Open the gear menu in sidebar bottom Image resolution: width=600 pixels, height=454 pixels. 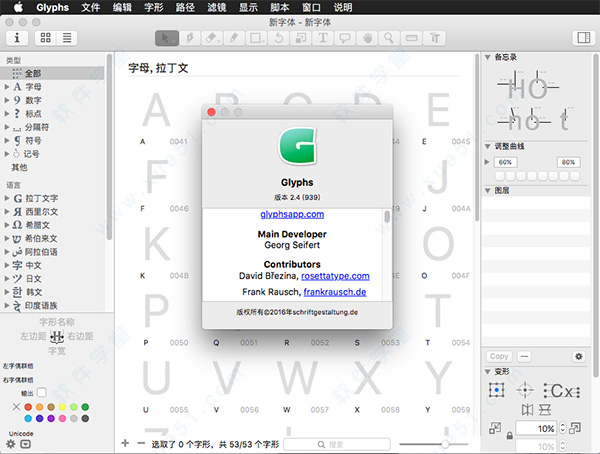pos(11,444)
